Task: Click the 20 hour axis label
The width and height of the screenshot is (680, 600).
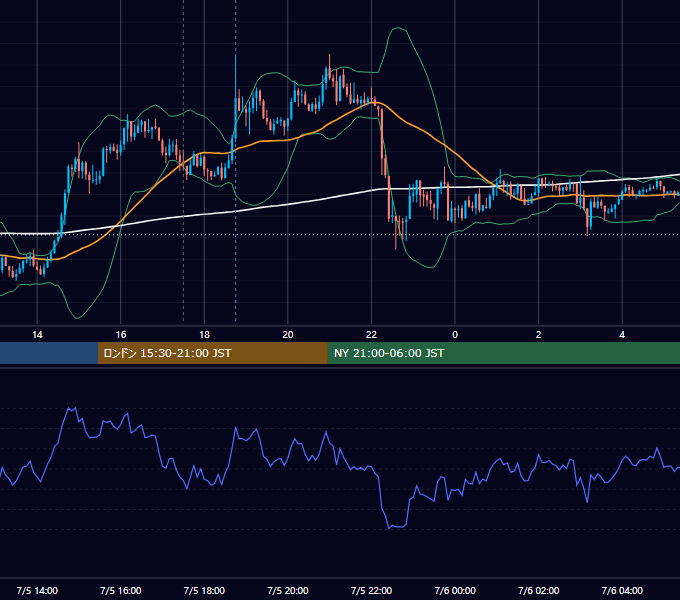Action: point(288,335)
